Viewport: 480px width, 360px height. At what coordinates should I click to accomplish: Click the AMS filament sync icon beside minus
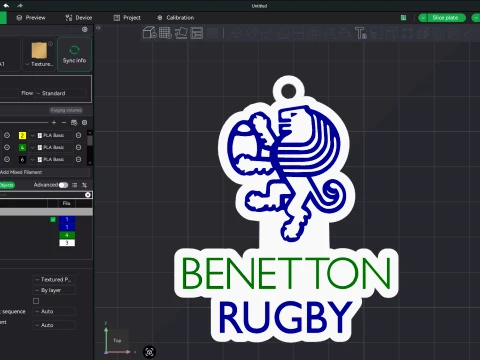(74, 123)
